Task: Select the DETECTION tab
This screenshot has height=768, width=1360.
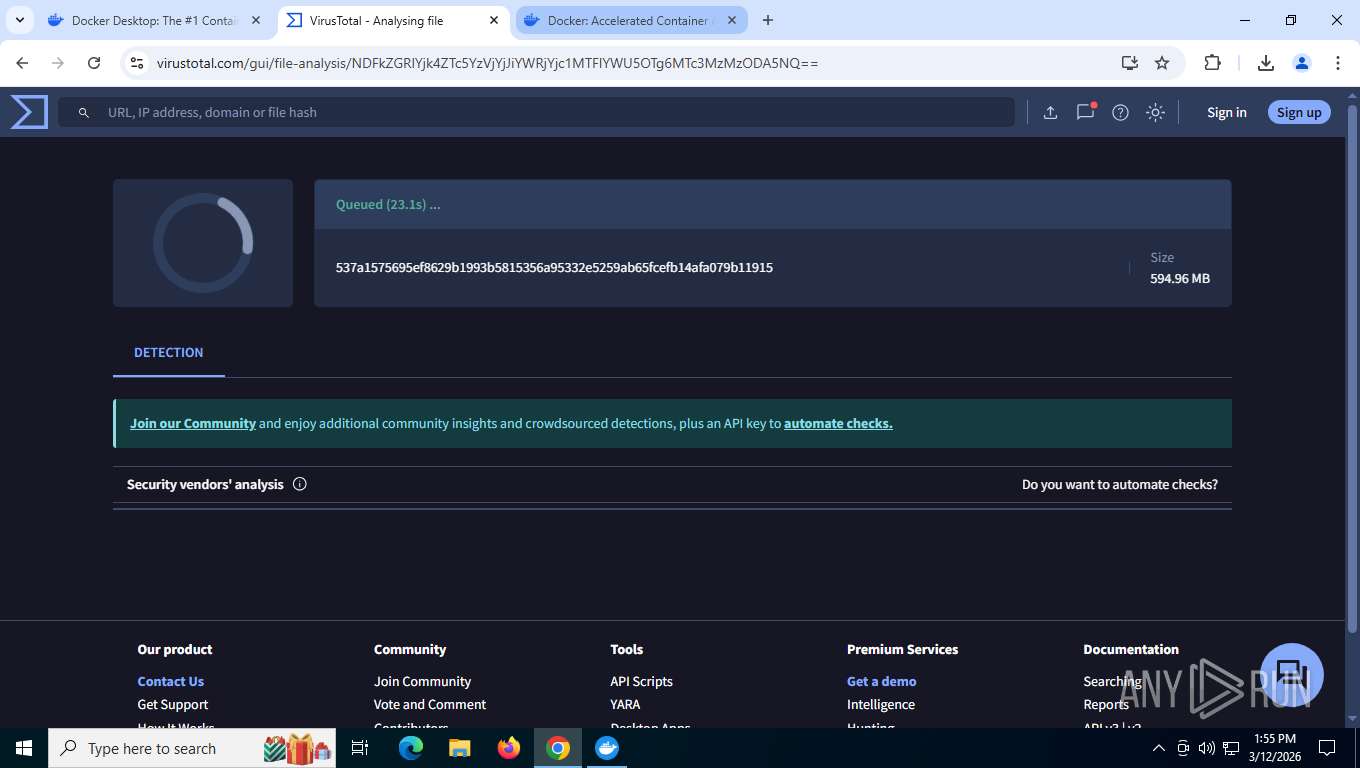Action: point(169,353)
